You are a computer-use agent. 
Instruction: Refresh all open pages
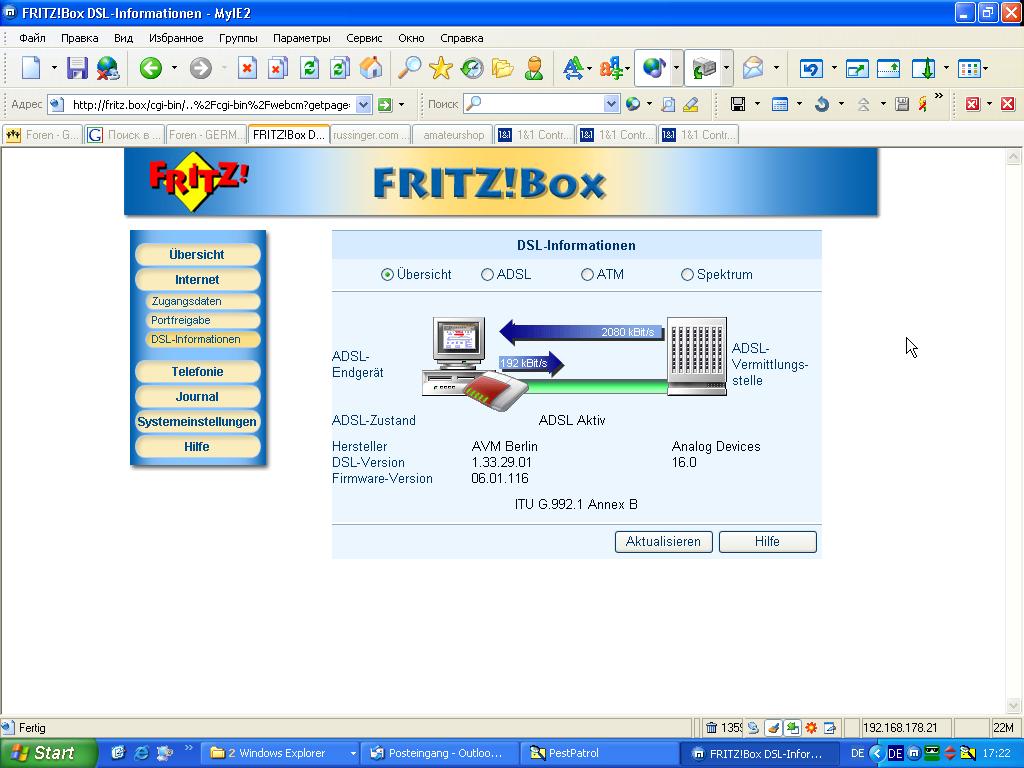pyautogui.click(x=340, y=68)
